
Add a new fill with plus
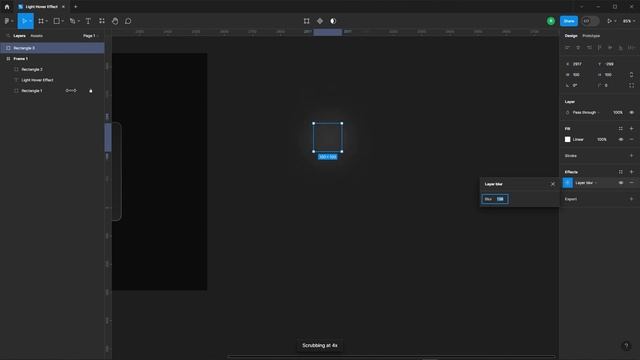tap(631, 129)
